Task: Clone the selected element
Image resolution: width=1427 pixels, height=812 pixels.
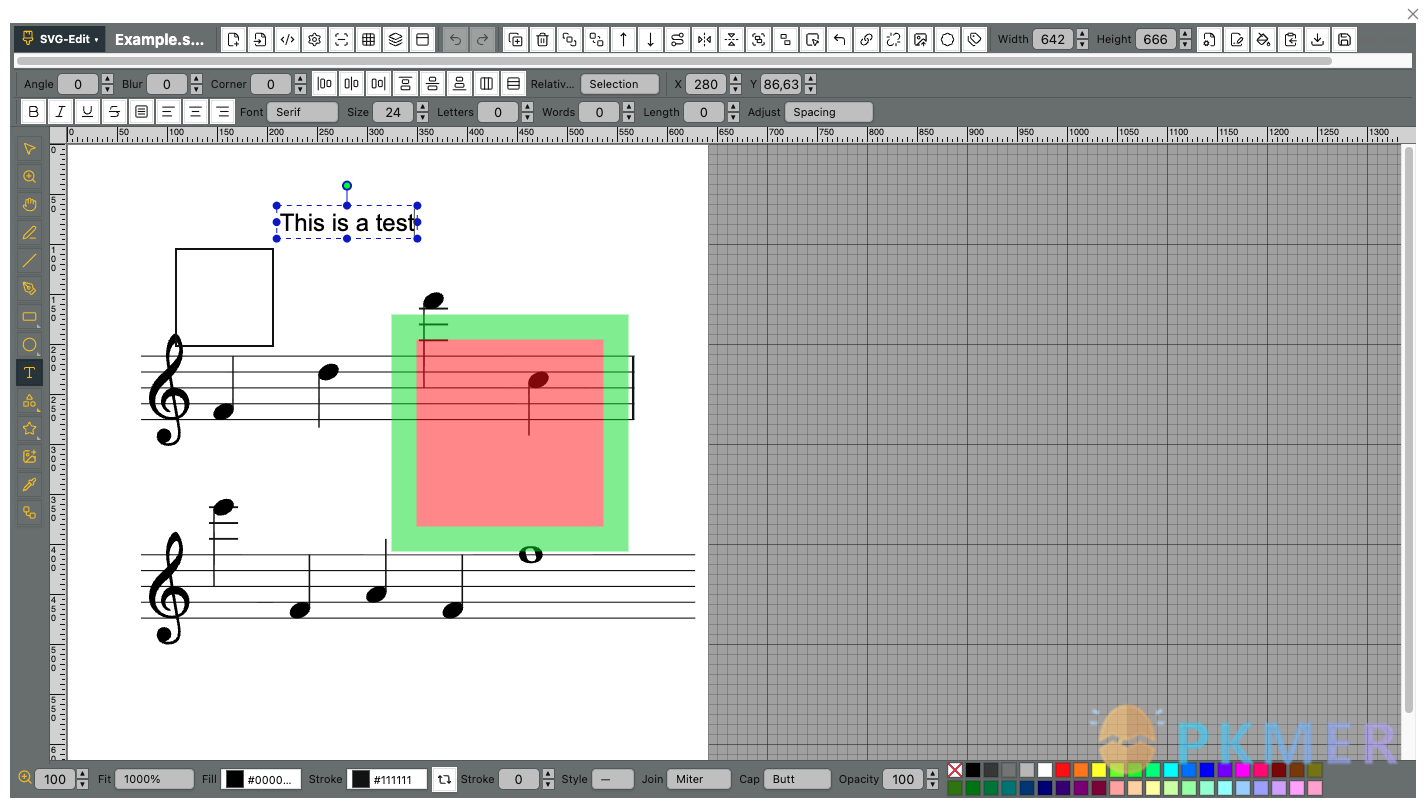Action: [515, 40]
